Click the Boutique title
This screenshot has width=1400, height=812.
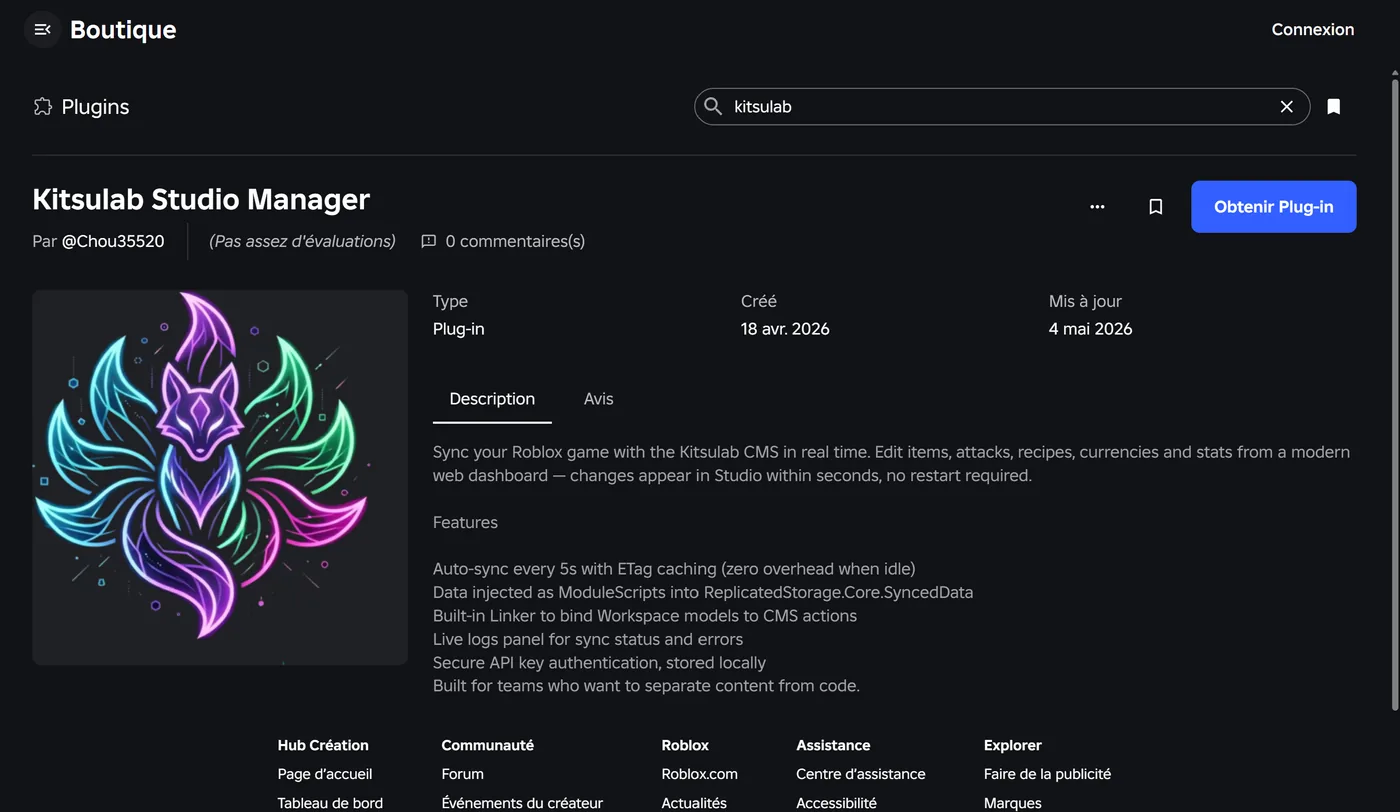(x=123, y=30)
